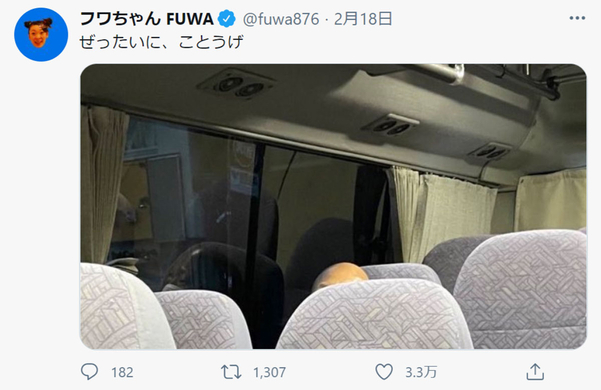
Task: Retweet using the arrows icon
Action: 231,372
